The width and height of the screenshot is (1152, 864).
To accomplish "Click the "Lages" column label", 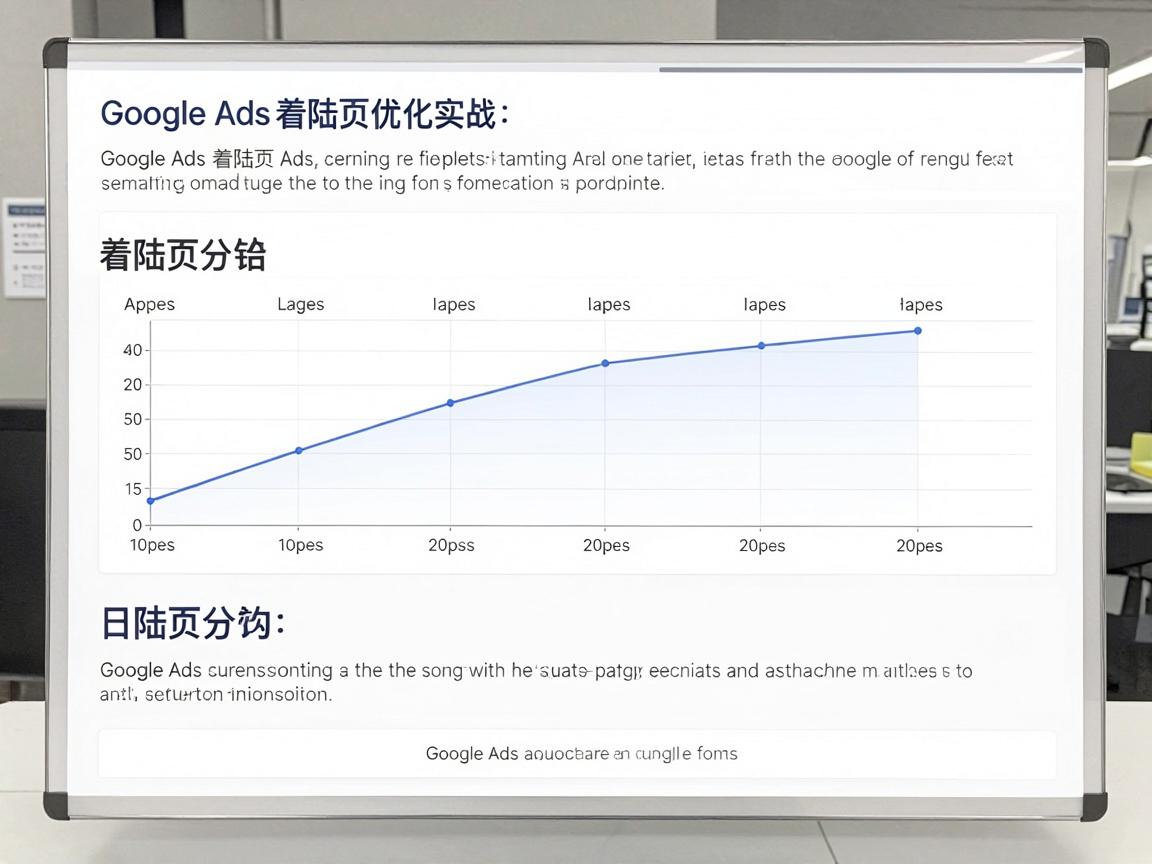I will pyautogui.click(x=300, y=304).
